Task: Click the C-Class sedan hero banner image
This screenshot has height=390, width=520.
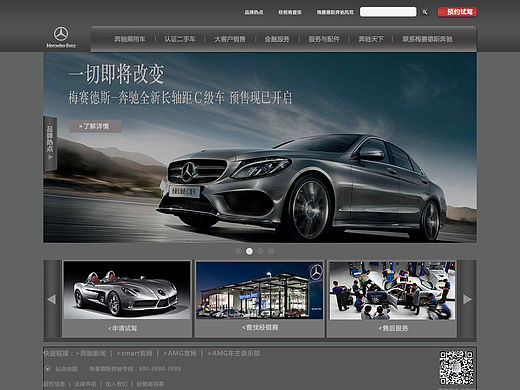Action: coord(260,147)
